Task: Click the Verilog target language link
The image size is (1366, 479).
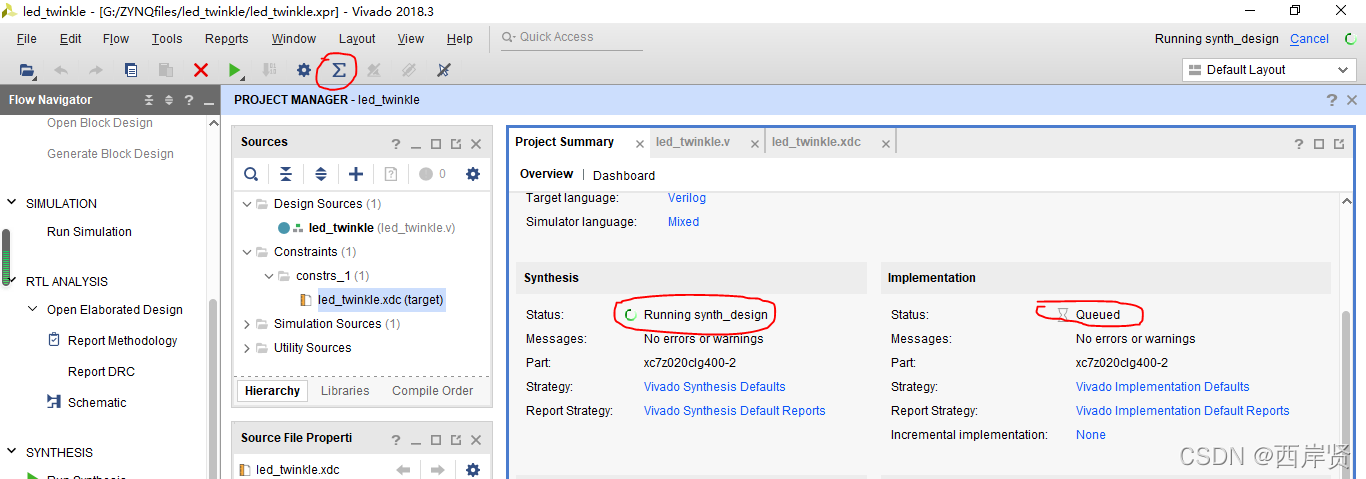Action: [687, 198]
